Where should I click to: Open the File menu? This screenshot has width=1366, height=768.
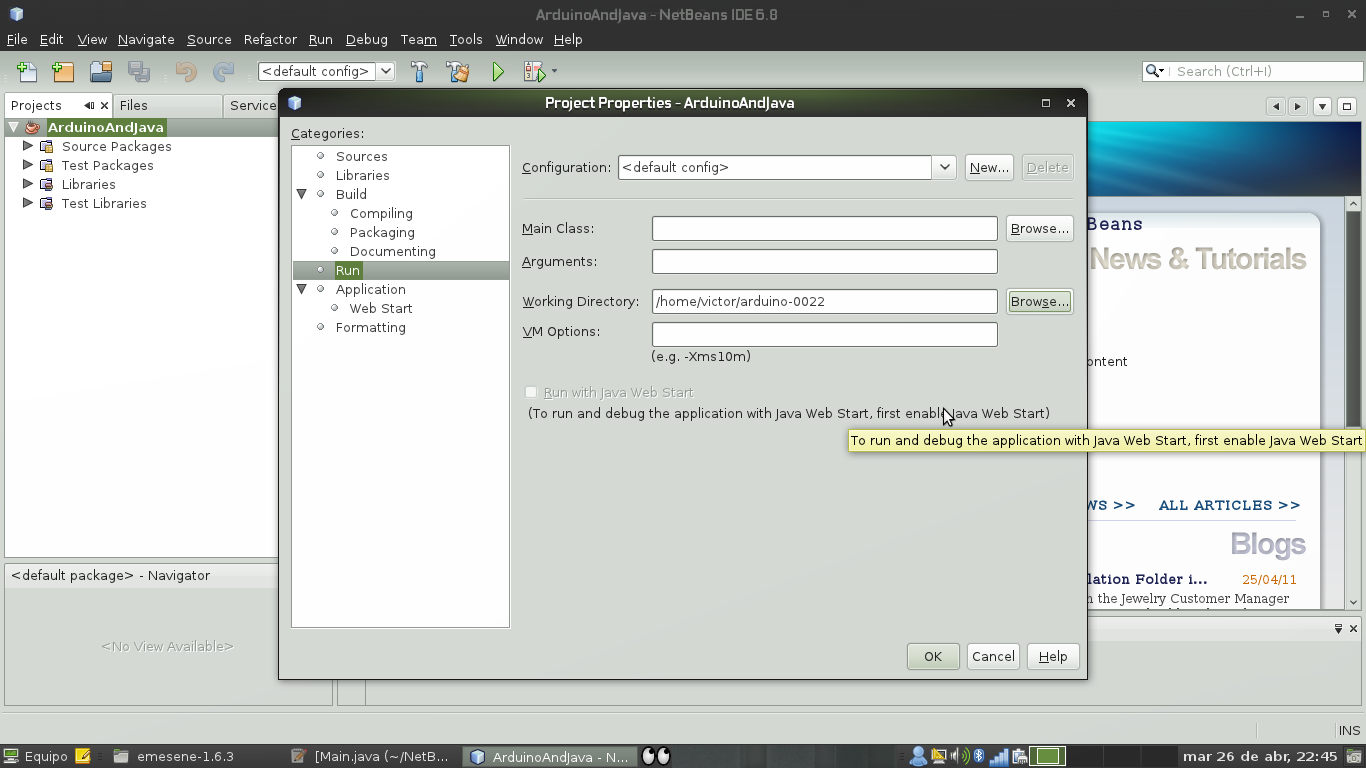(17, 39)
